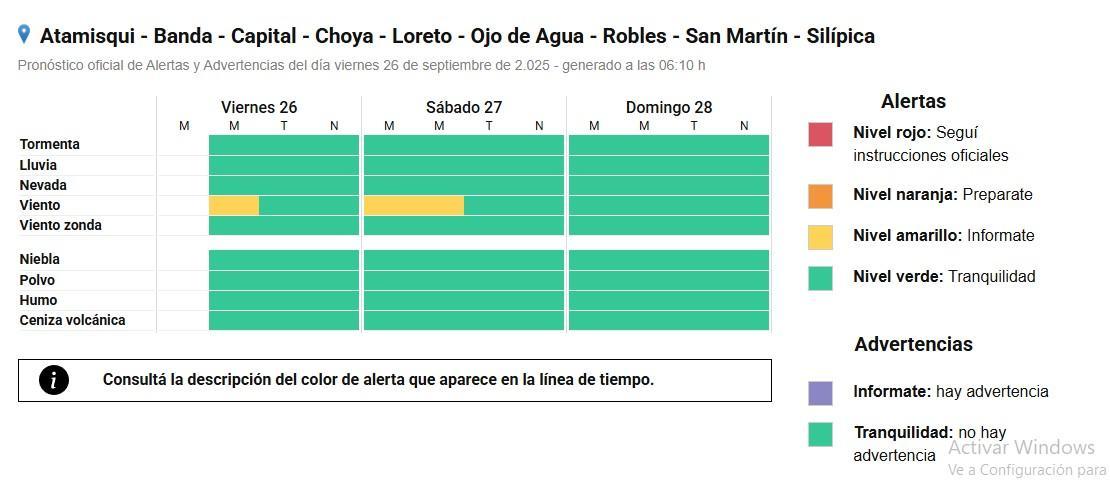Click the green Tranquilidad advertencia swatch
The height and width of the screenshot is (483, 1110).
[820, 434]
